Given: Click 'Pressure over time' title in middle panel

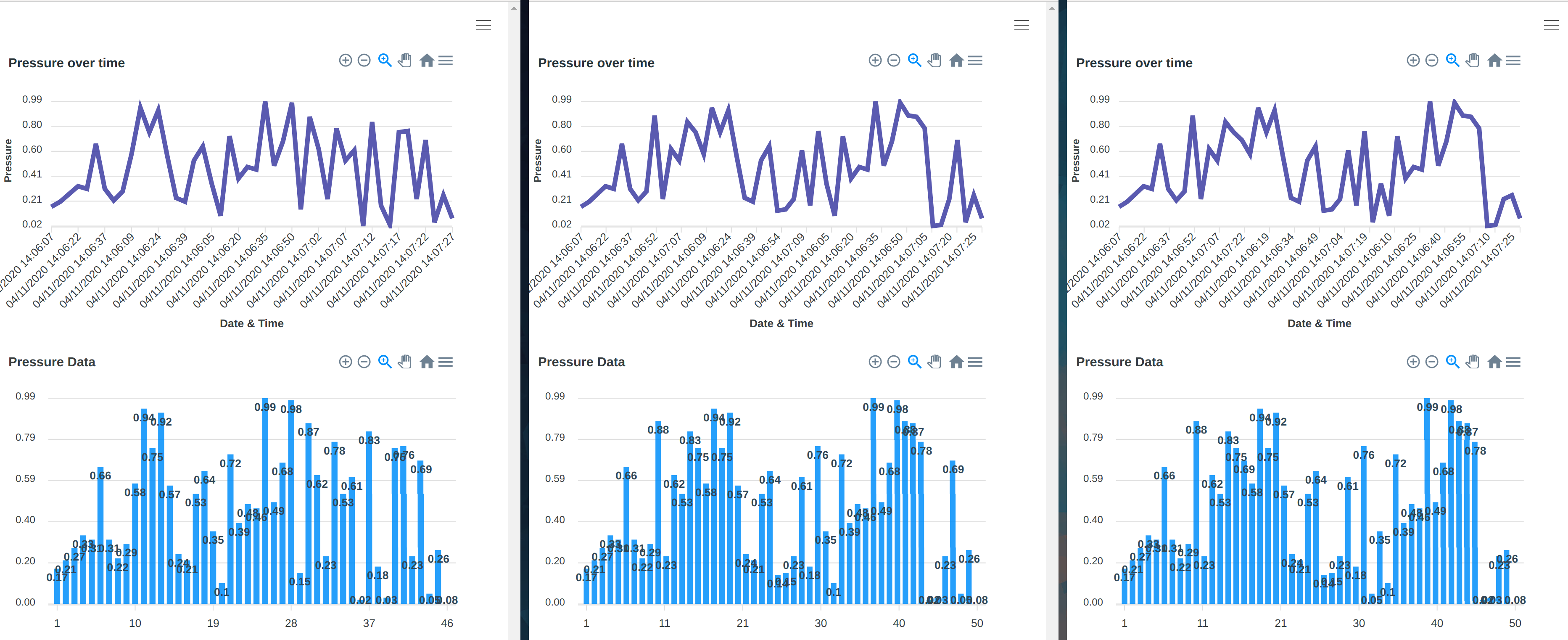Looking at the screenshot, I should (596, 63).
